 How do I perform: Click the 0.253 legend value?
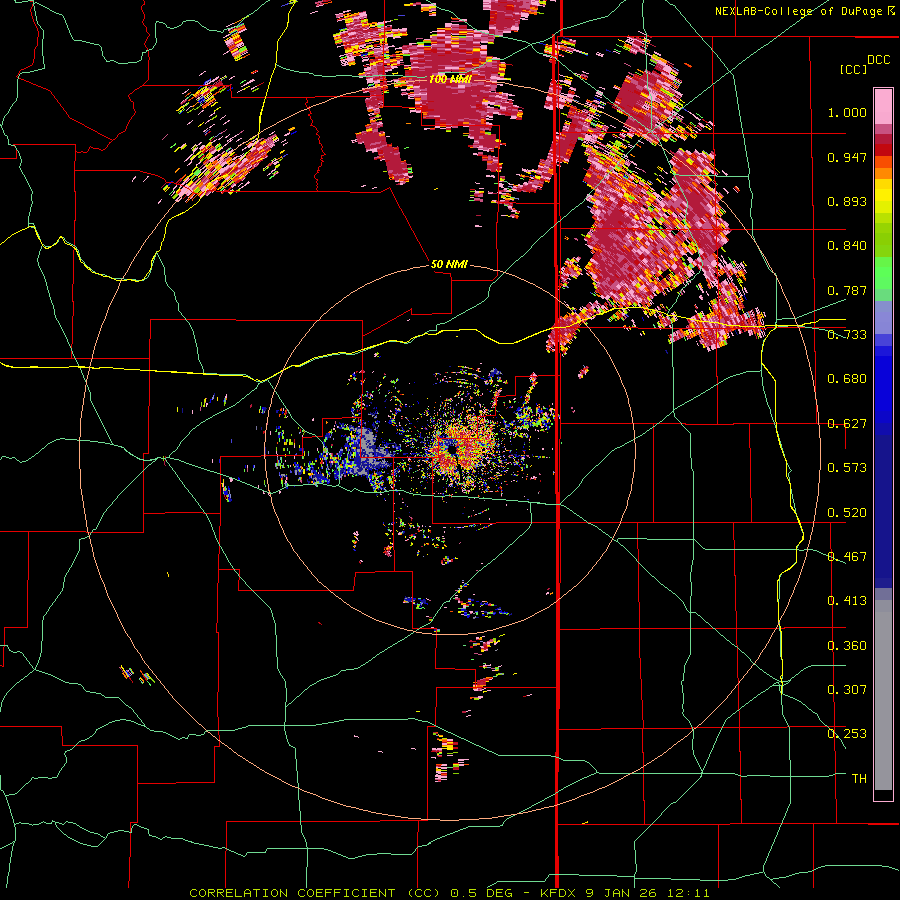(847, 734)
